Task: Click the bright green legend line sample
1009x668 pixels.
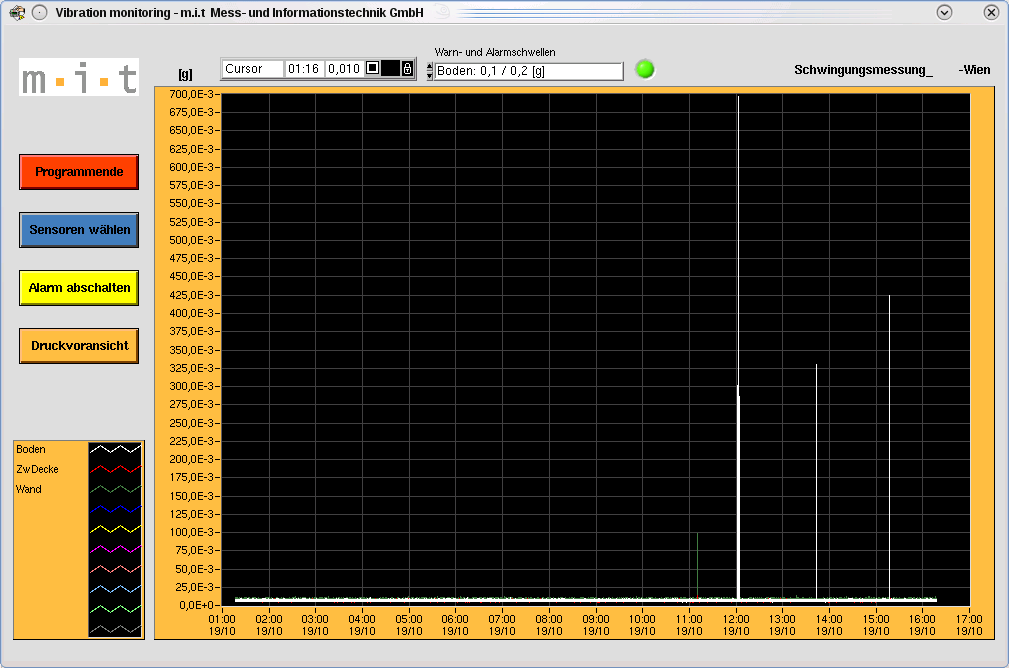Action: (x=115, y=609)
